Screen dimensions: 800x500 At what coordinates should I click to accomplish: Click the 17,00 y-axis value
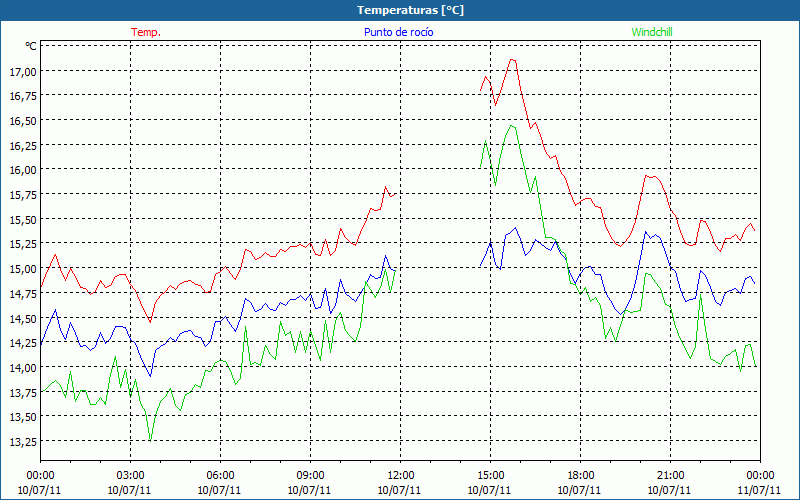23,72
